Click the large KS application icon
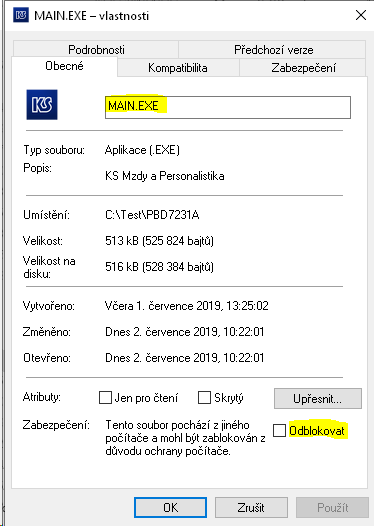This screenshot has width=374, height=526. pos(42,105)
